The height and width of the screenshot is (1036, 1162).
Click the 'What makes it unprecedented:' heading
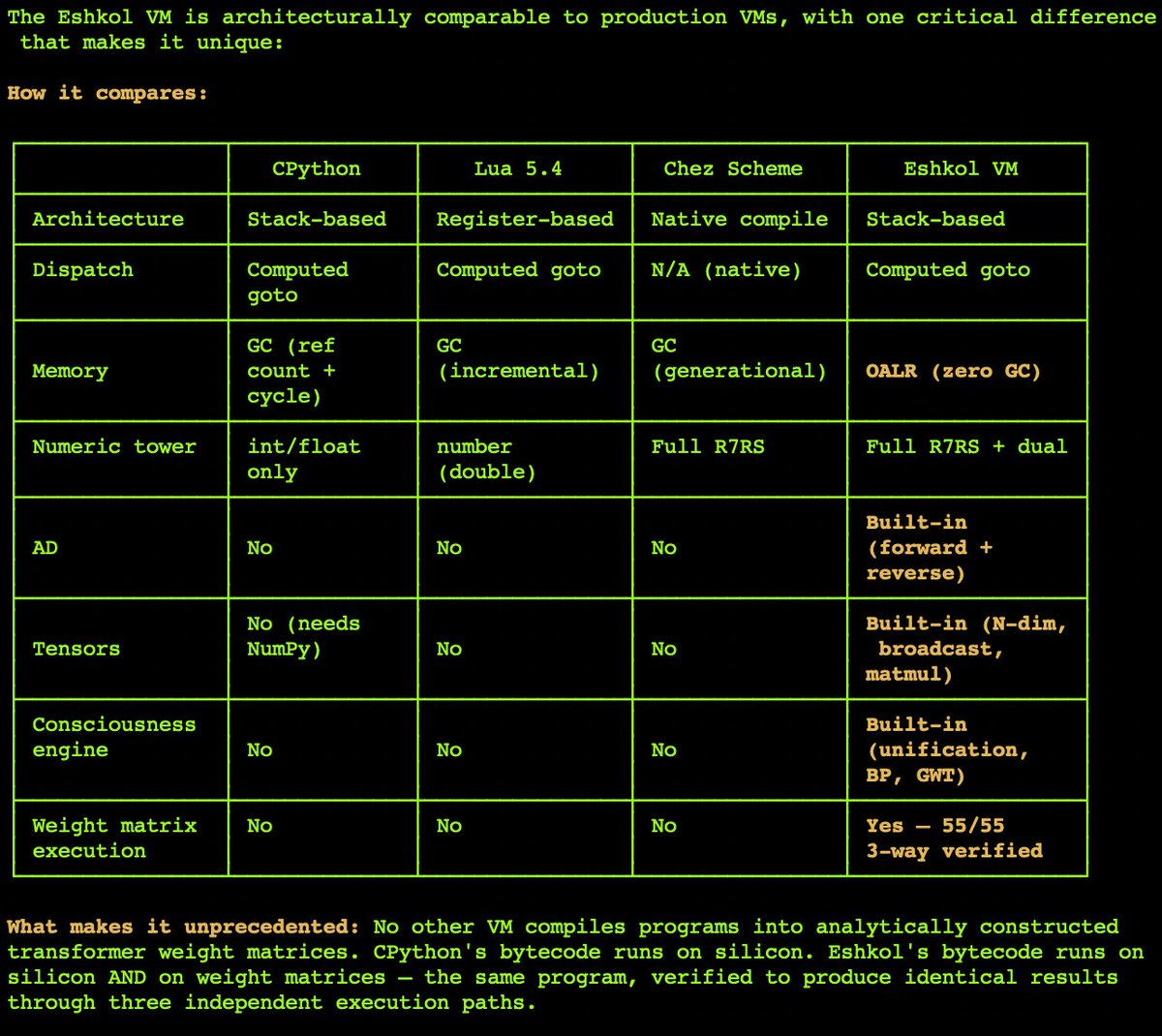183,927
